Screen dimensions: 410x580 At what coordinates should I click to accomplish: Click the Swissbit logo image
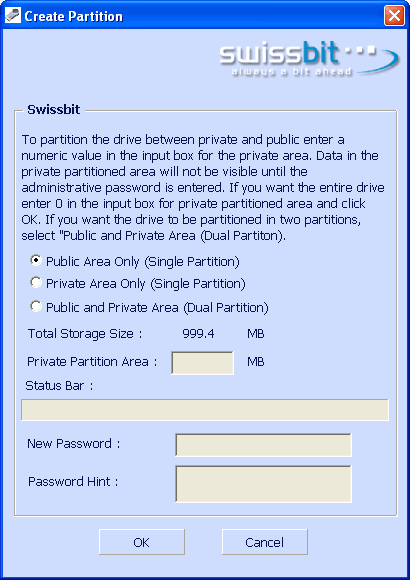(x=309, y=60)
